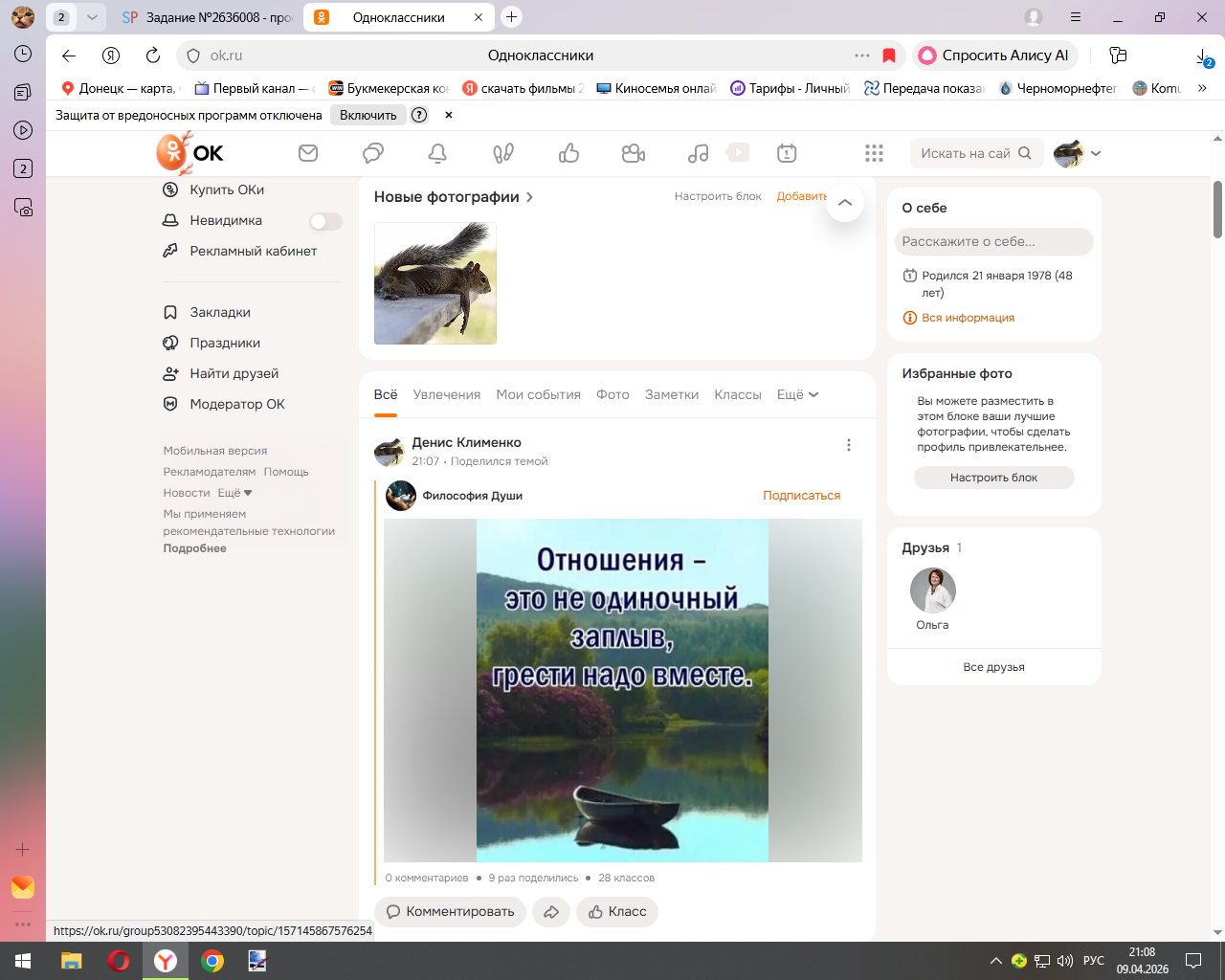Viewport: 1225px width, 980px height.
Task: Switch to the Заметки tab
Action: pos(672,394)
